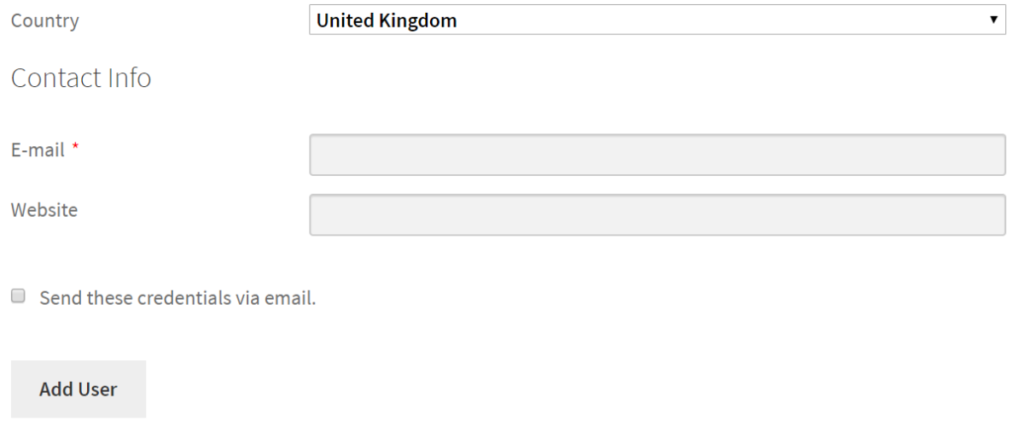Select the United Kingdom text in combo box
The height and width of the screenshot is (445, 1024).
pos(386,20)
